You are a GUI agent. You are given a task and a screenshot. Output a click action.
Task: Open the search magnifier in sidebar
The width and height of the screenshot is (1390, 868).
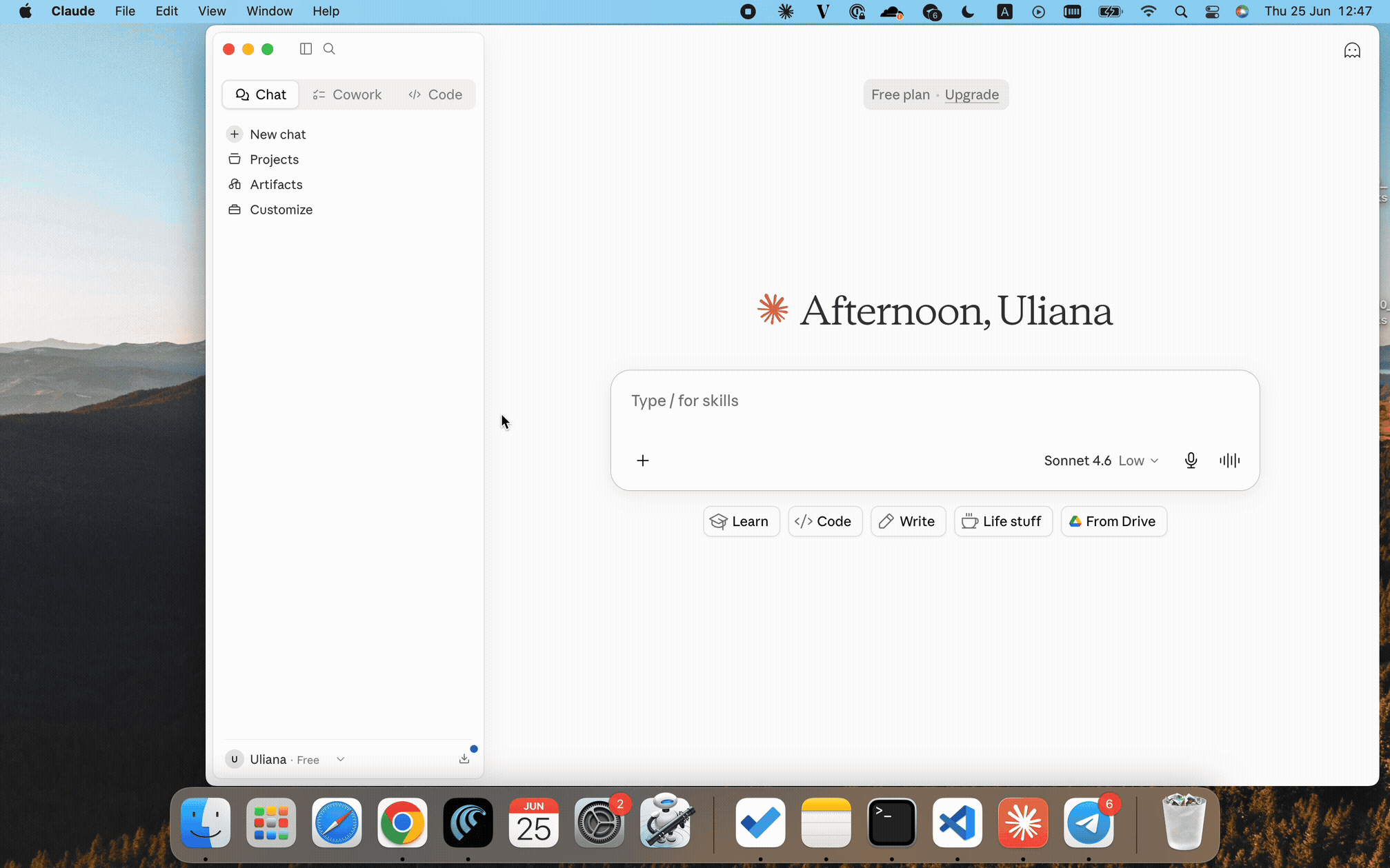point(329,49)
